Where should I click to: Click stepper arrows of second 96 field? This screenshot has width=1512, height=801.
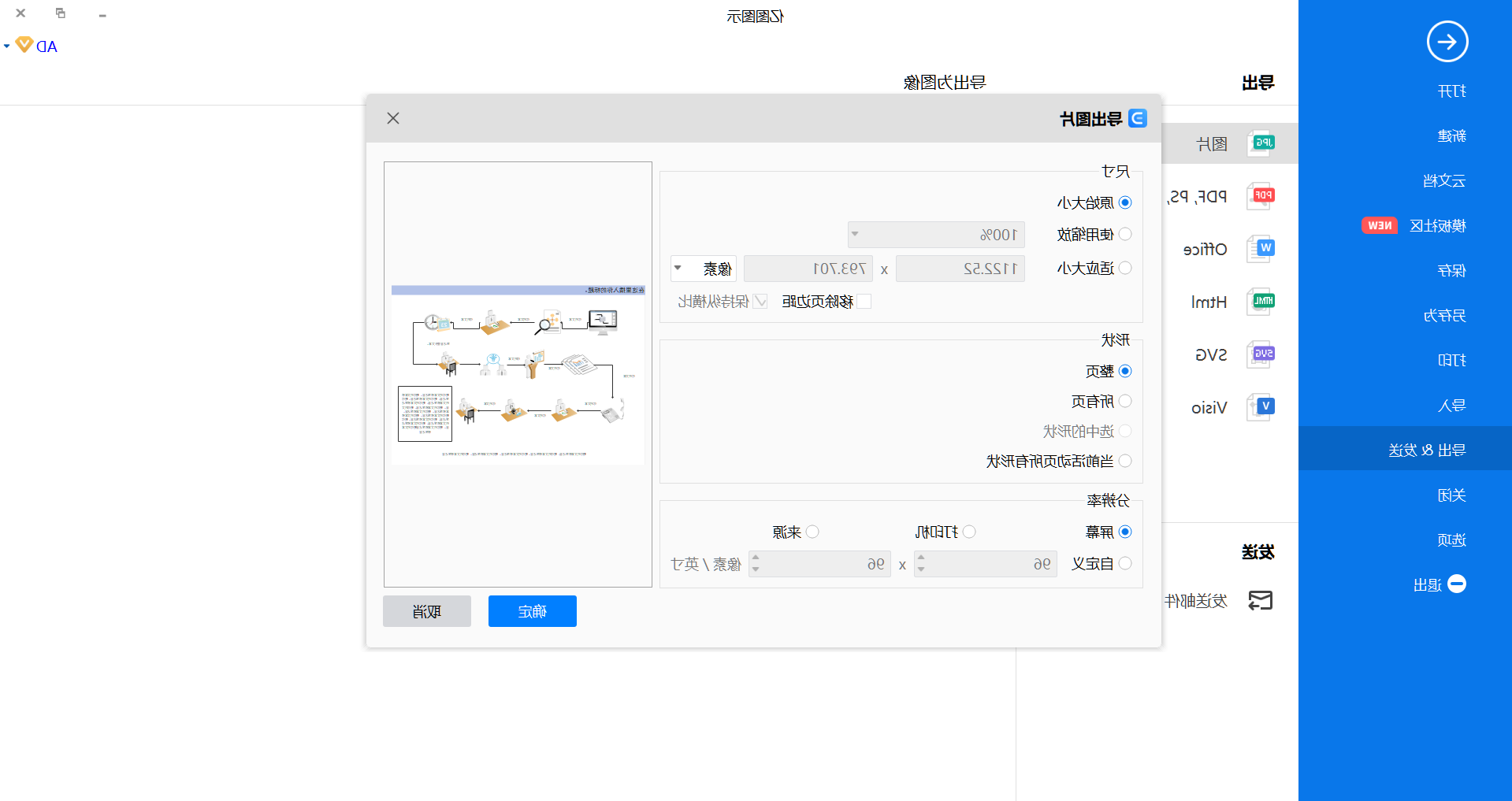pyautogui.click(x=756, y=564)
